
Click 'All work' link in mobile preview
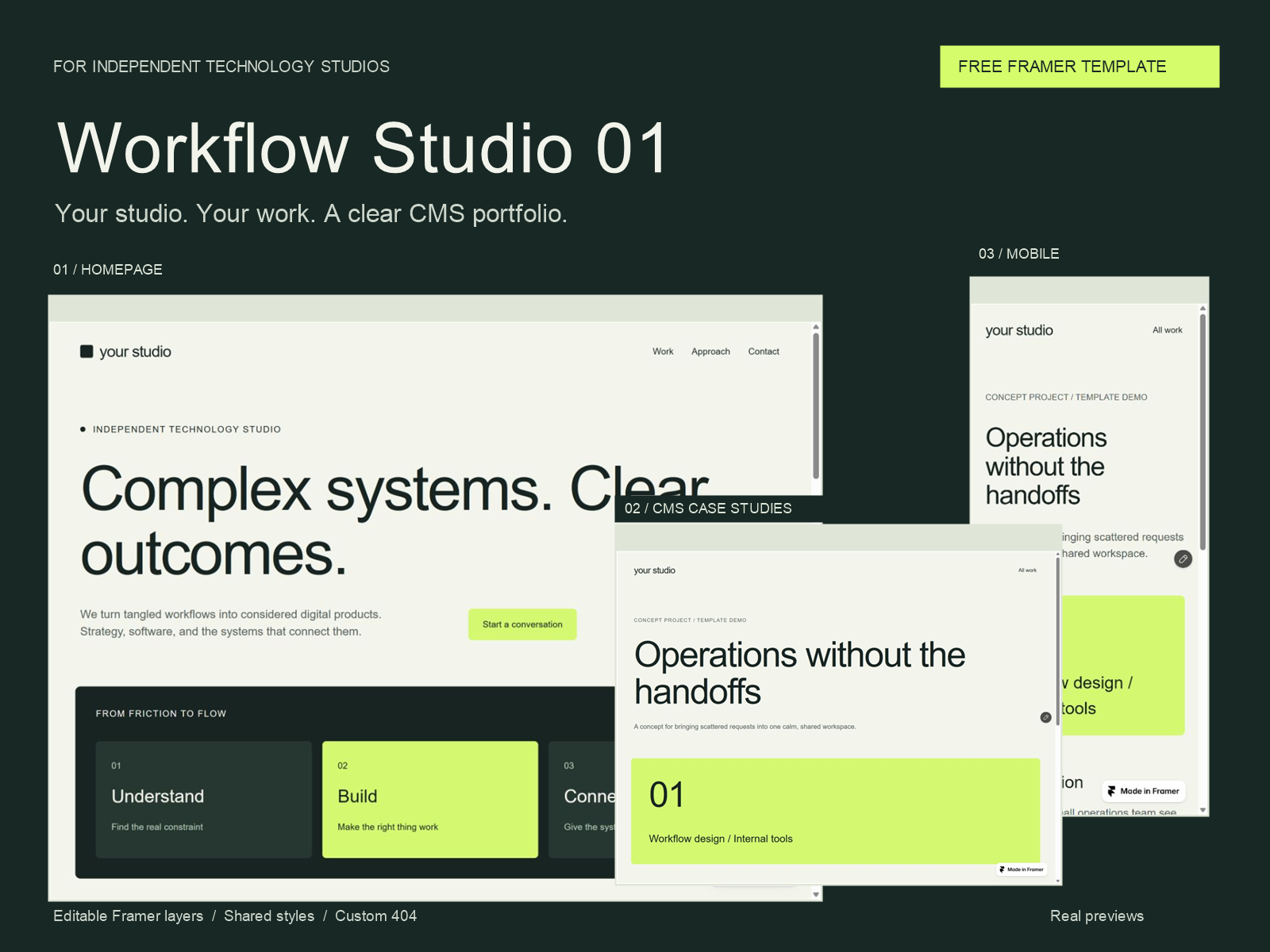[1167, 330]
